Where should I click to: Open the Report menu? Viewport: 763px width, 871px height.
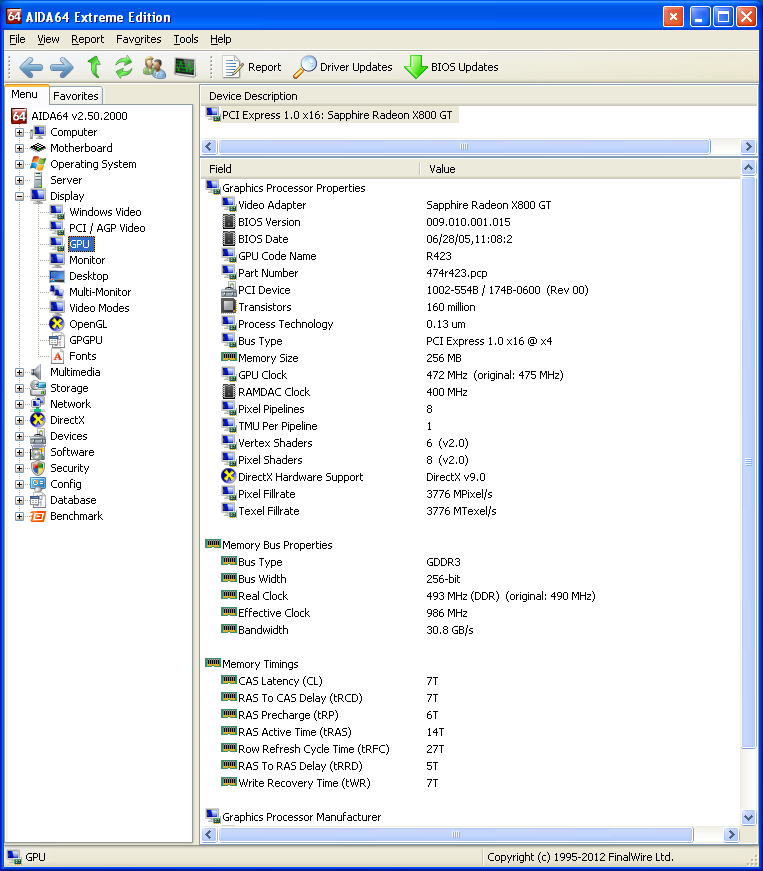point(87,39)
